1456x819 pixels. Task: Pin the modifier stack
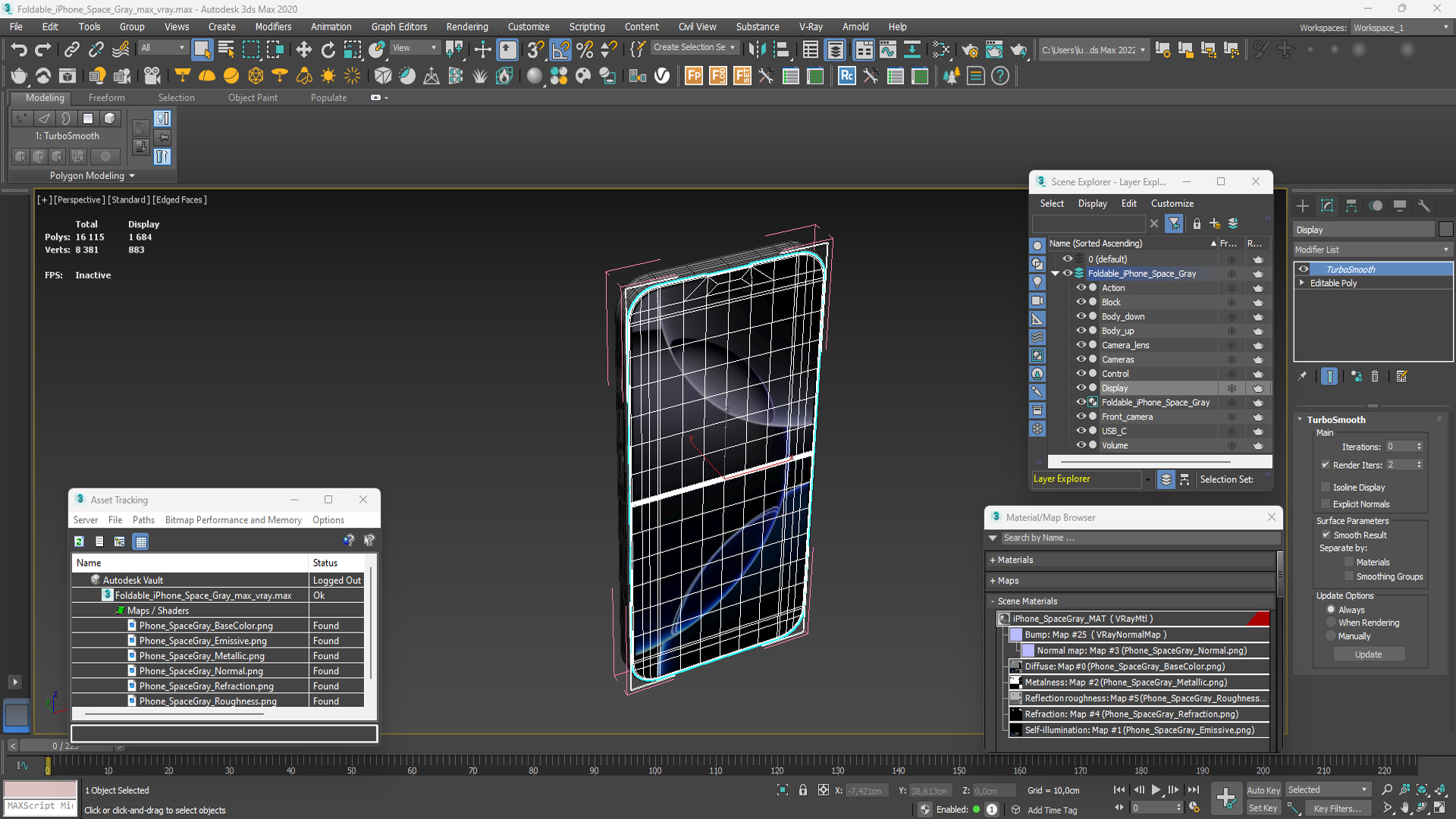(x=1303, y=376)
